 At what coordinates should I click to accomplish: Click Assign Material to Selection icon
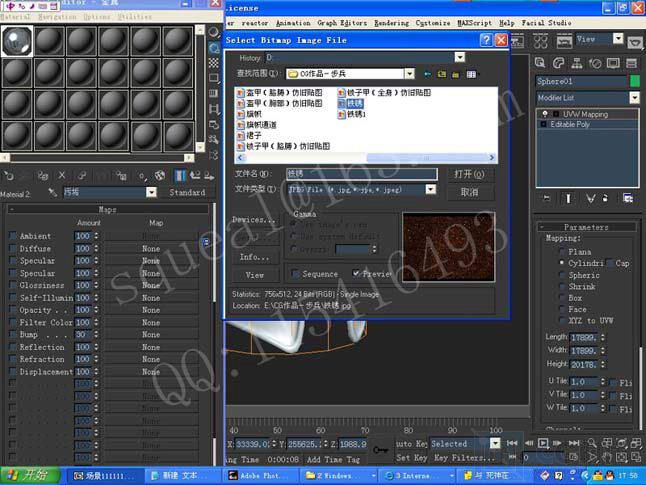pos(42,176)
